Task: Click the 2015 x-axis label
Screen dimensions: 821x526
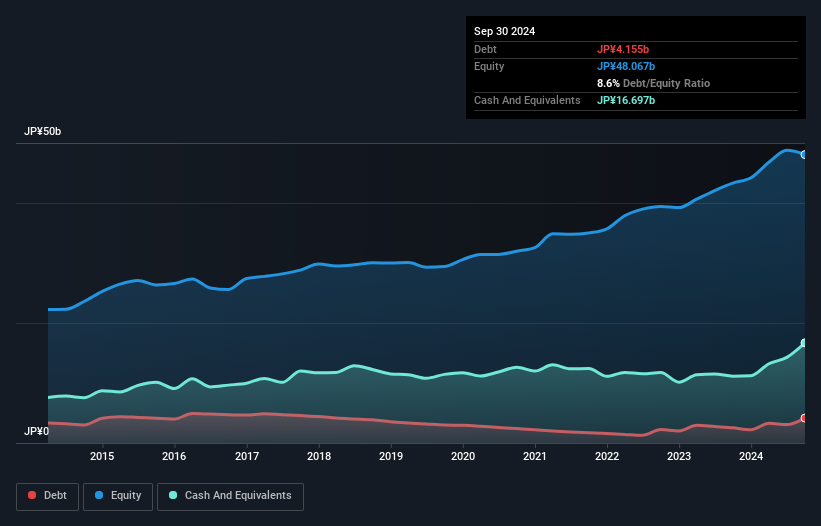Action: (102, 456)
